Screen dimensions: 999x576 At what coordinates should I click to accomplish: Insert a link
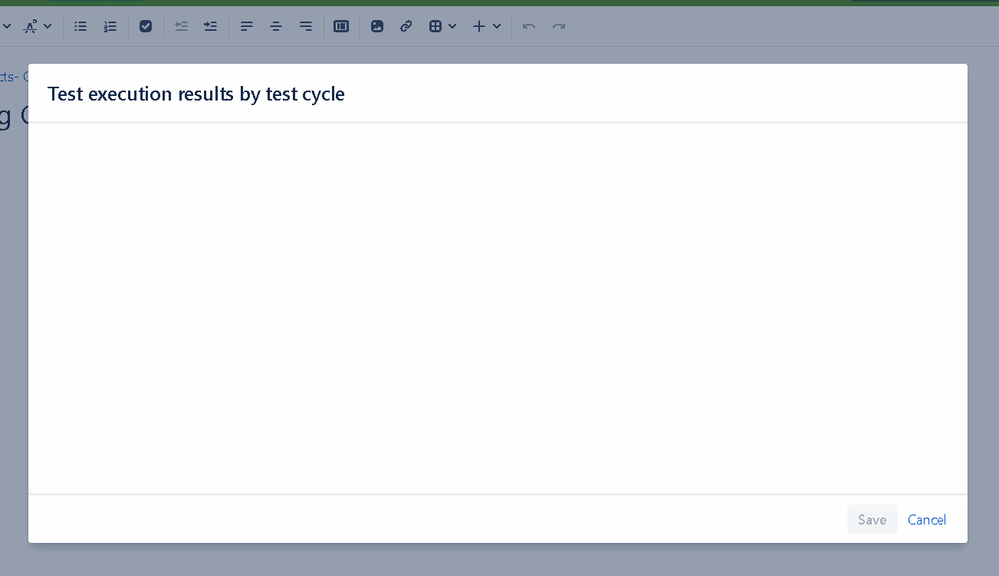click(406, 26)
